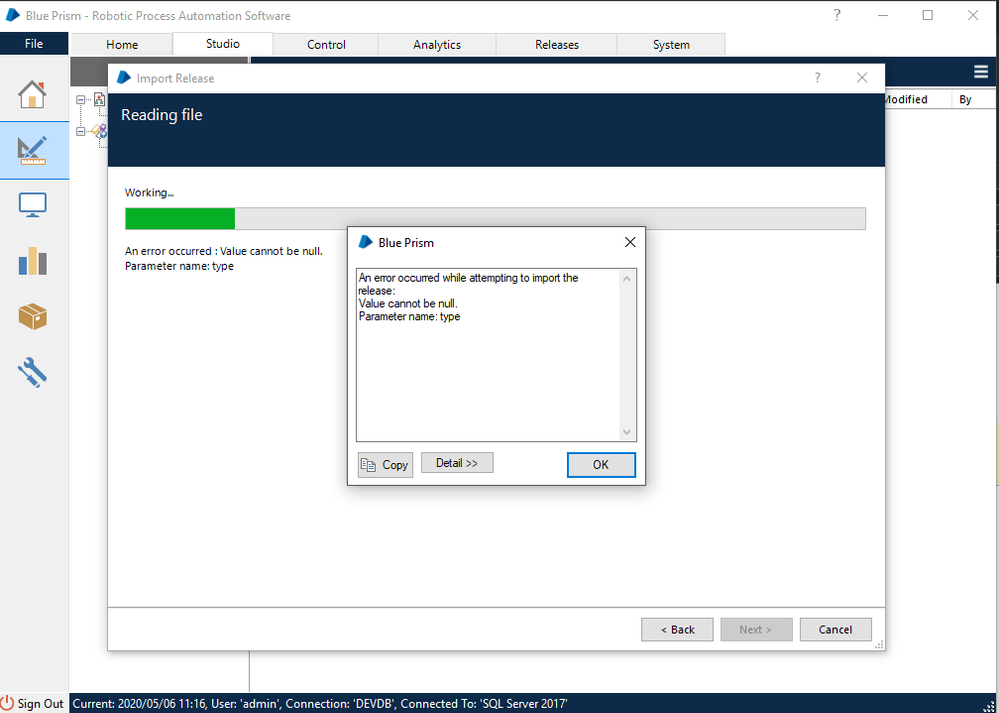This screenshot has width=999, height=713.
Task: Collapse the second tree node in Studio panel
Action: 80,131
